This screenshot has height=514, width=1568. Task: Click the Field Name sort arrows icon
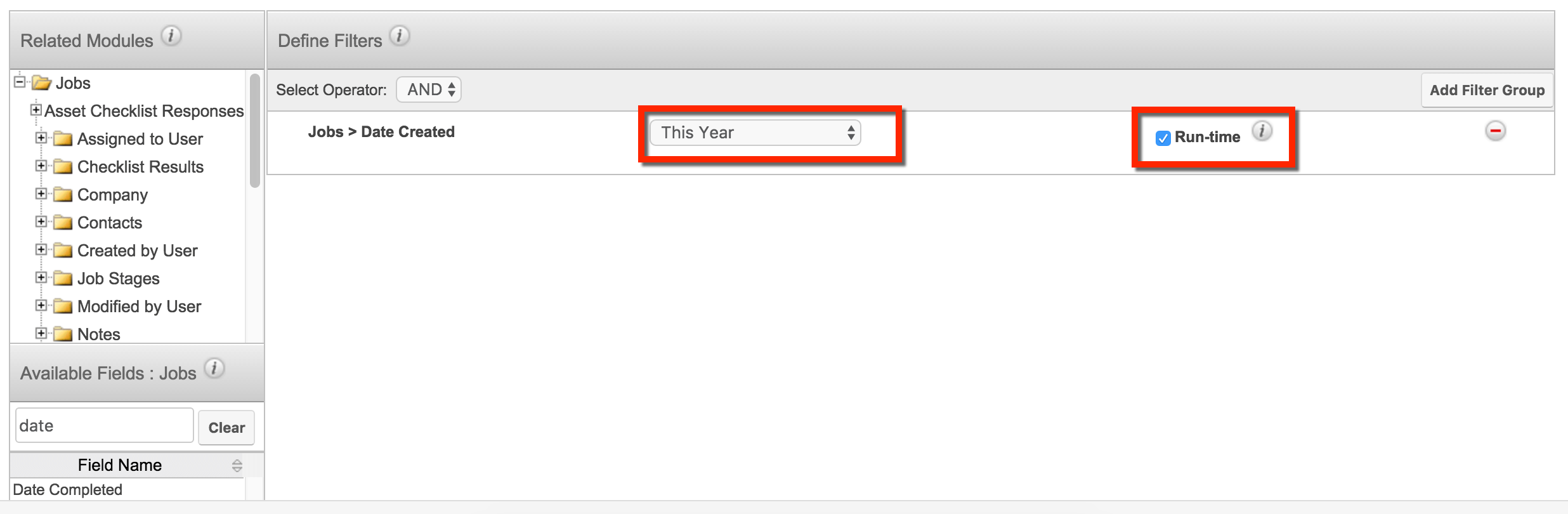tap(237, 466)
